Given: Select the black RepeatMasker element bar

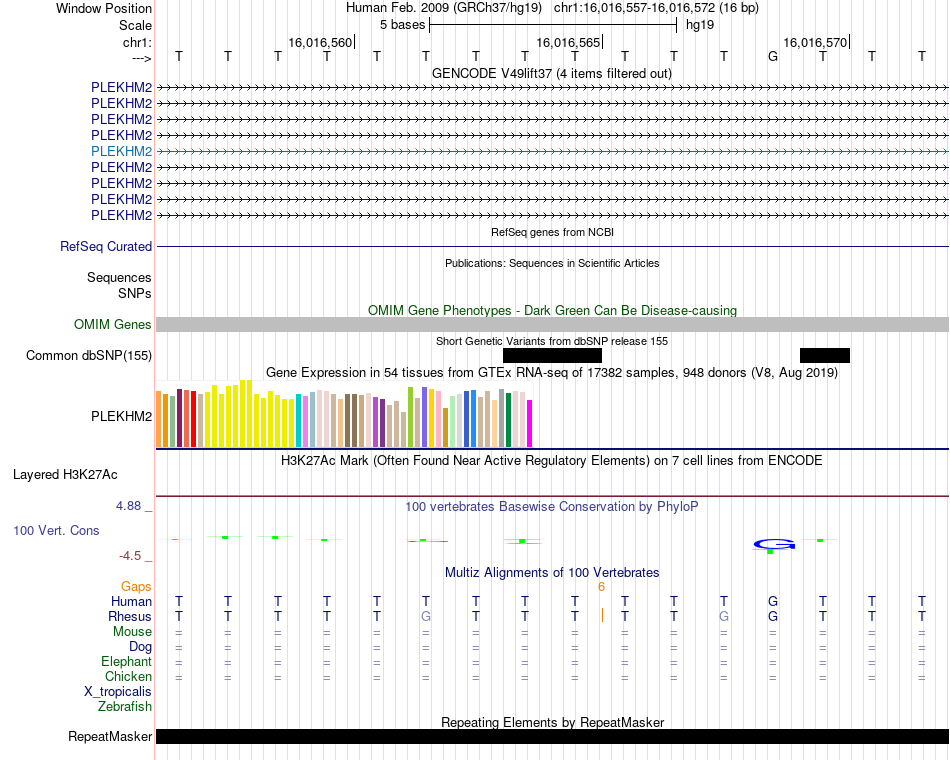Looking at the screenshot, I should tap(552, 737).
